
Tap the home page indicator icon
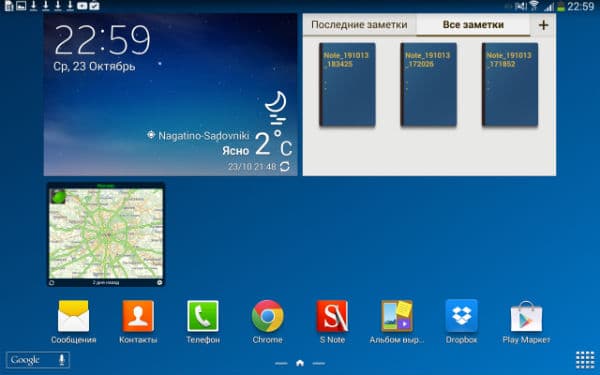(x=300, y=363)
